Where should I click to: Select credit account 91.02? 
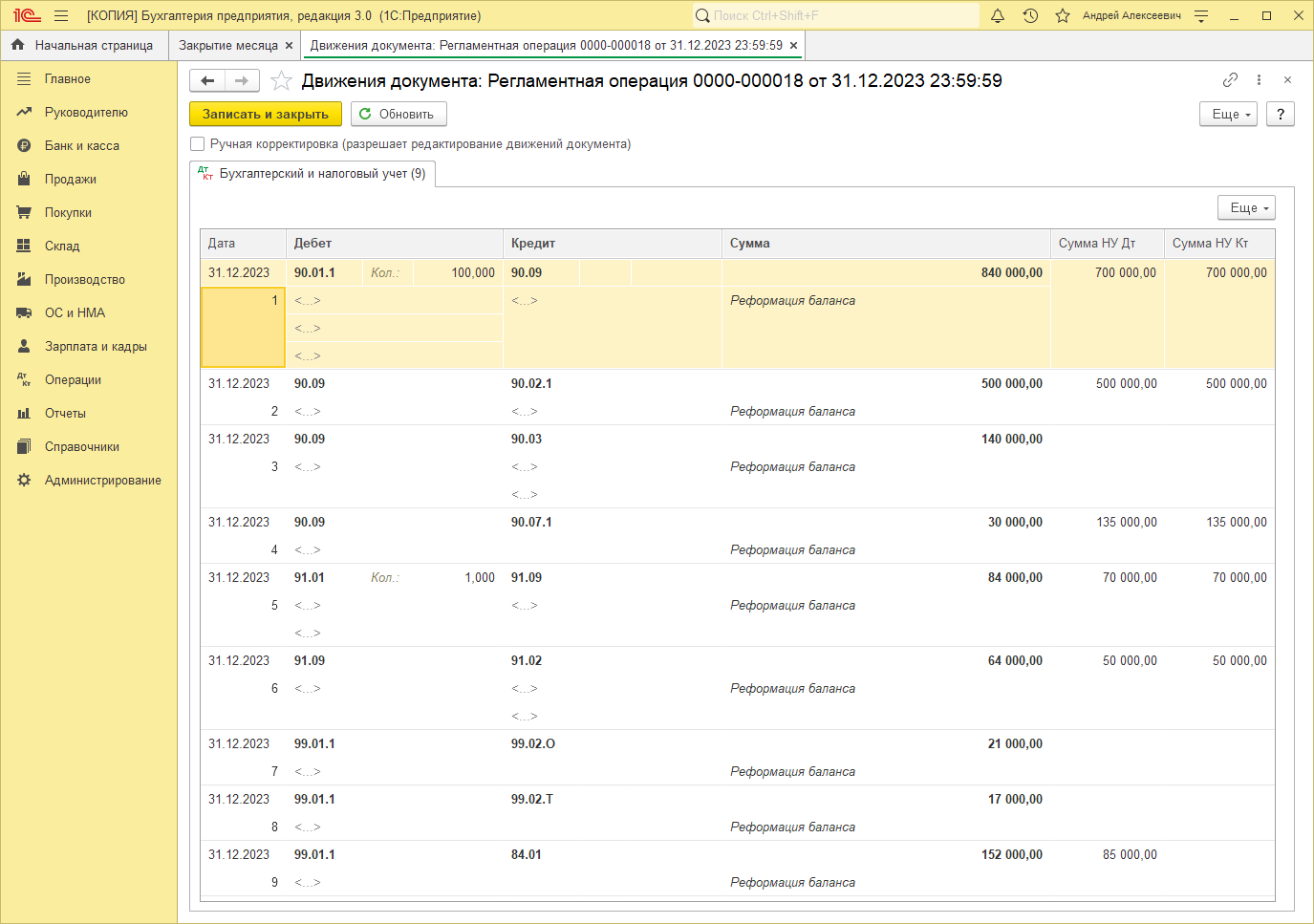pyautogui.click(x=527, y=661)
